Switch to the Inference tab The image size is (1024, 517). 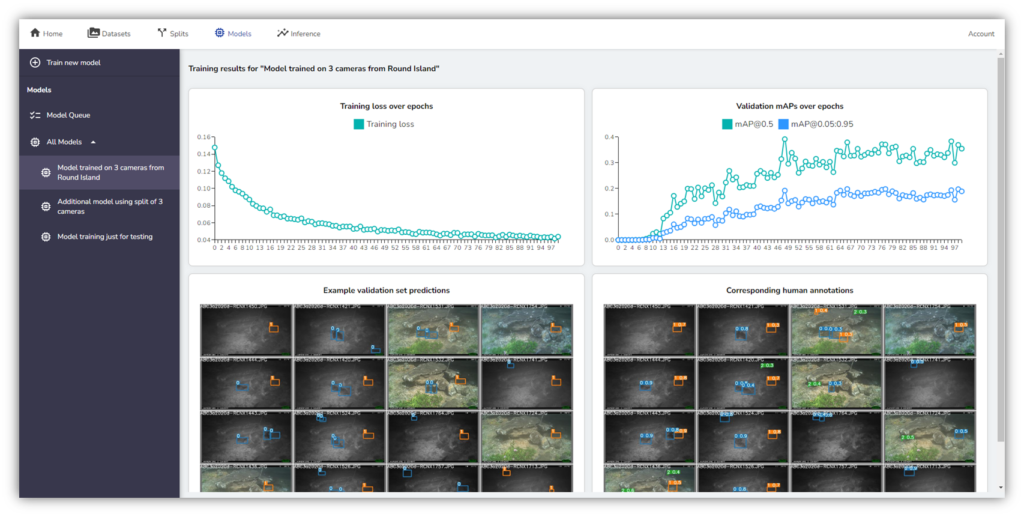point(305,33)
